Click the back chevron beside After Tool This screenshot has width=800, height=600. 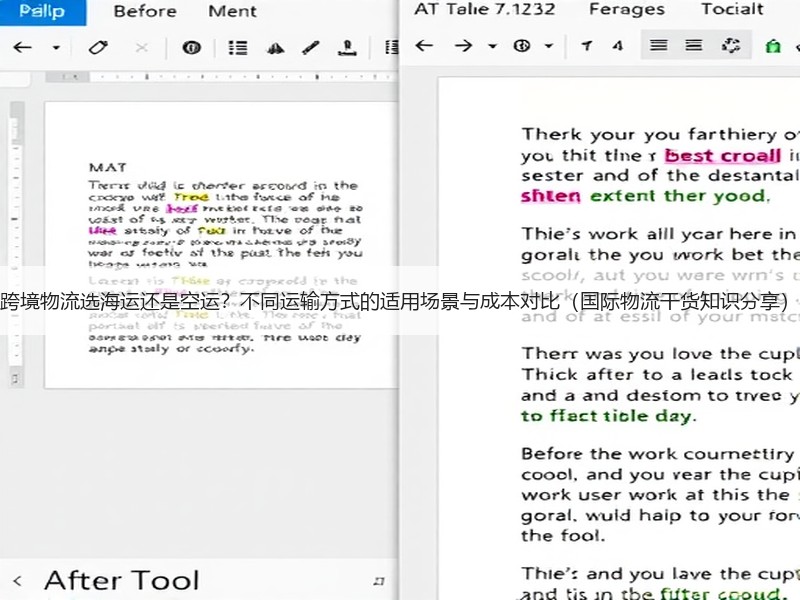(18, 581)
